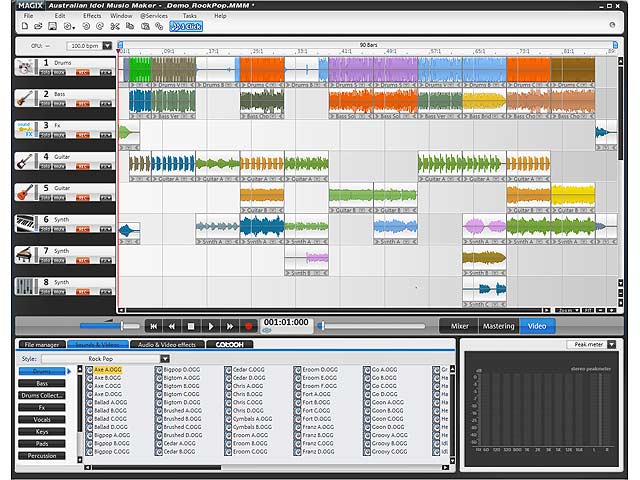Click the Video button
Screen dimensions: 640x480
click(537, 326)
